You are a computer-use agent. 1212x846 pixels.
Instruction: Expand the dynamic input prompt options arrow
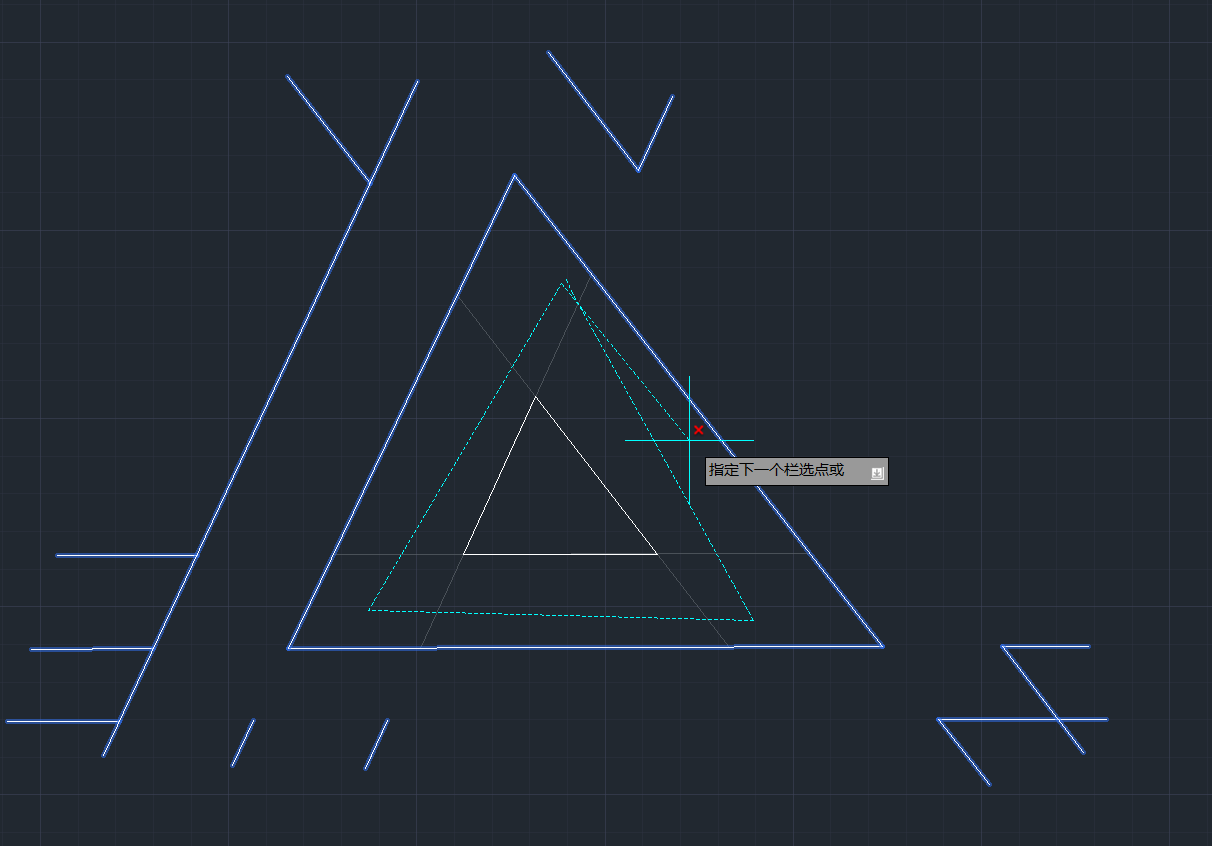(877, 472)
